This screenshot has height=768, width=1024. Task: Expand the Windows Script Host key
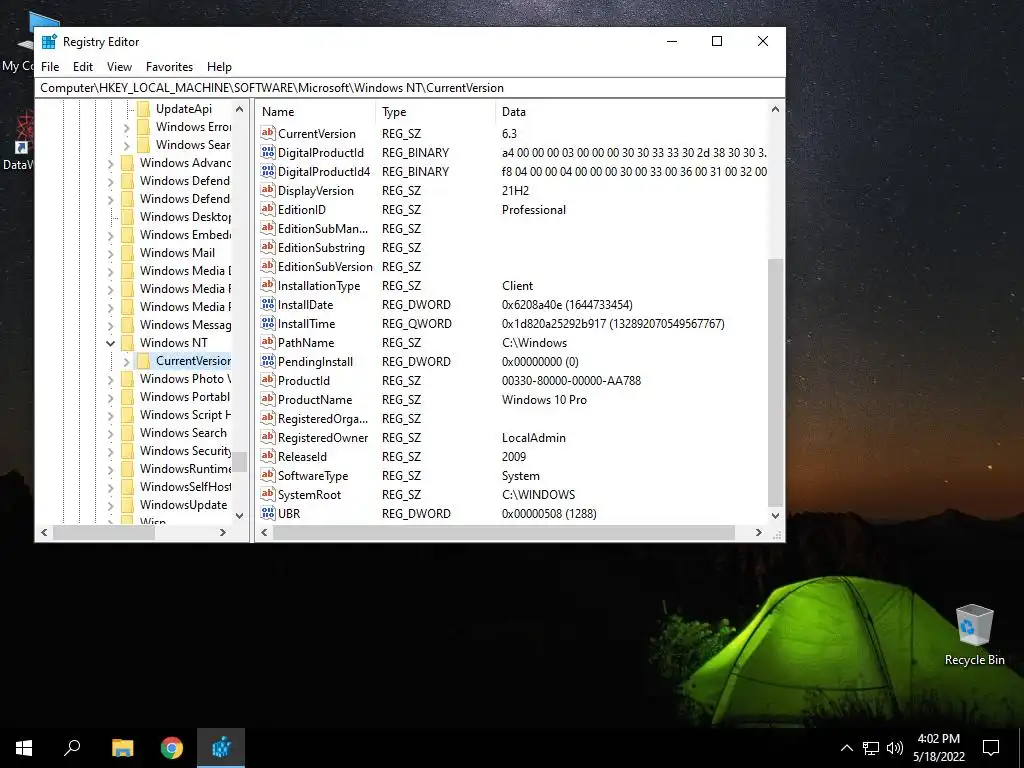tap(110, 415)
